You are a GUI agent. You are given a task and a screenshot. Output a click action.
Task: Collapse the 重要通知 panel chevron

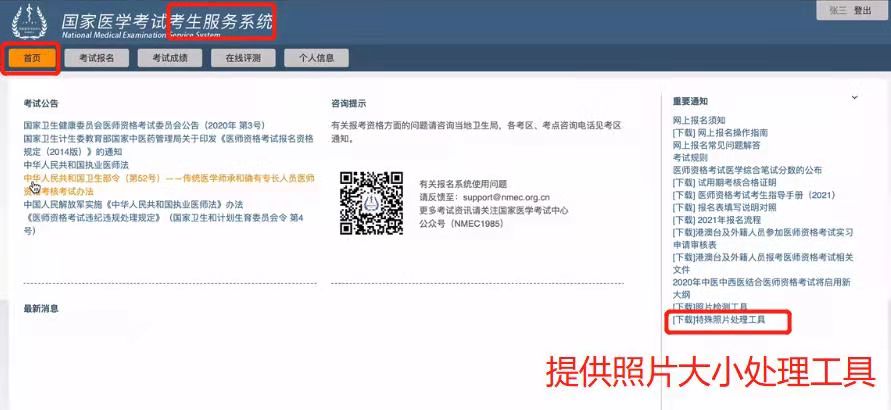tap(854, 98)
